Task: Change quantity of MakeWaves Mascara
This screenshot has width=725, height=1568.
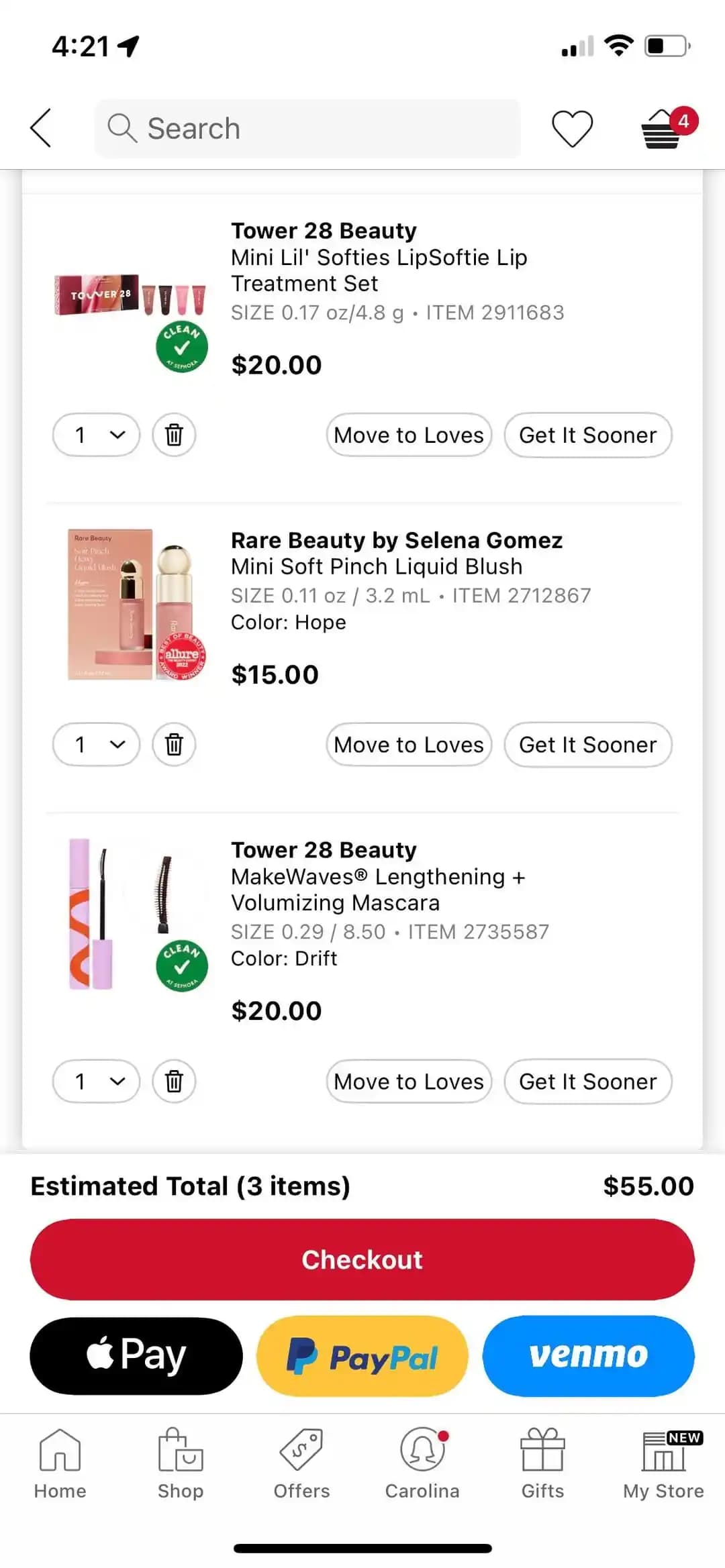Action: pos(97,1082)
